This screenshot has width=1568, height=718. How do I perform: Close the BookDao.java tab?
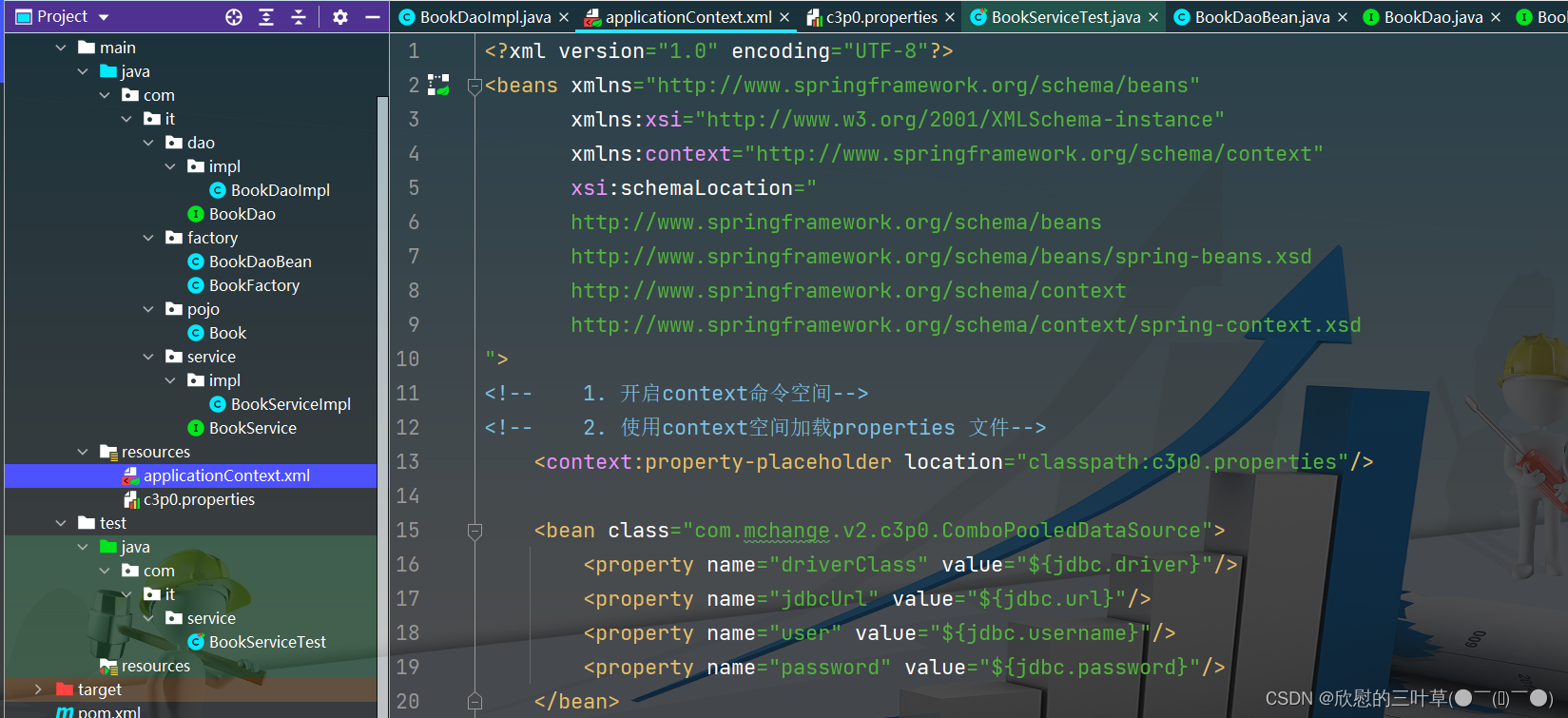1496,17
